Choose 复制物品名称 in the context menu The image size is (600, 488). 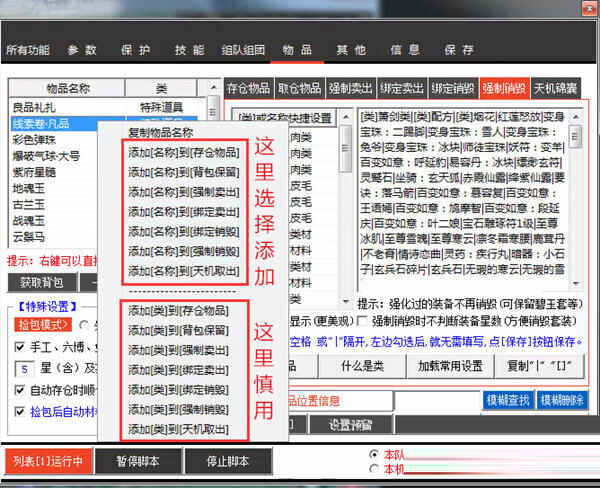click(161, 132)
